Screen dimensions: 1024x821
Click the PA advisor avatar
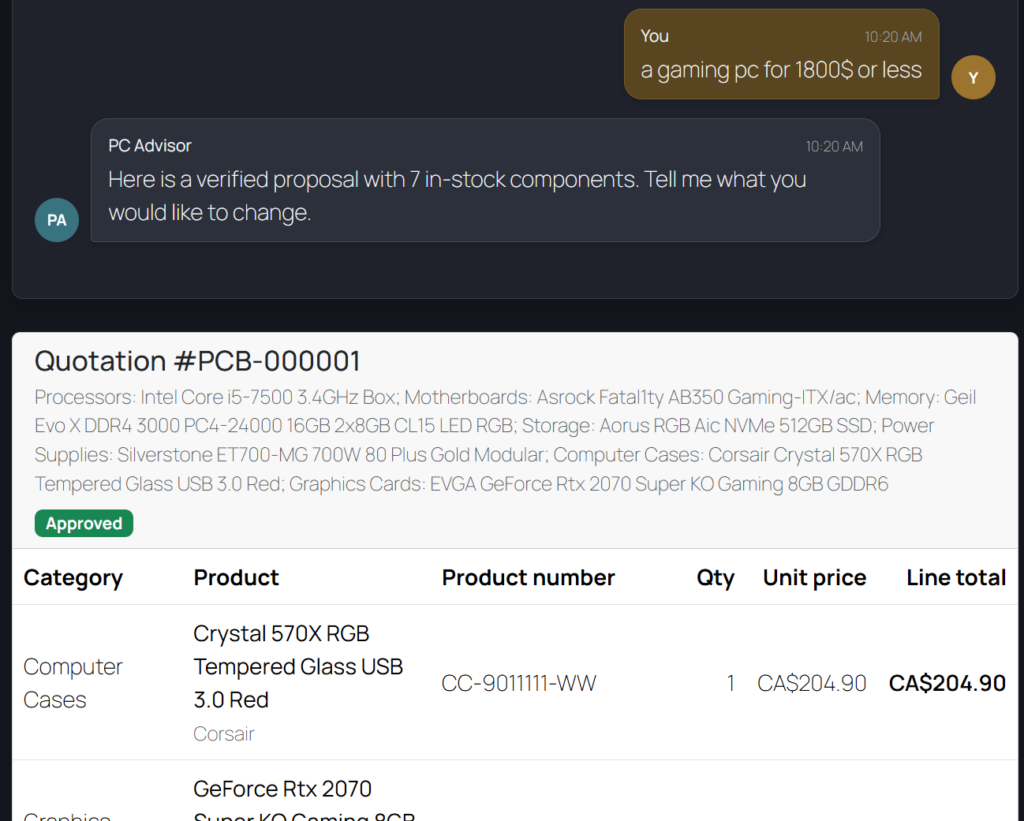[57, 220]
